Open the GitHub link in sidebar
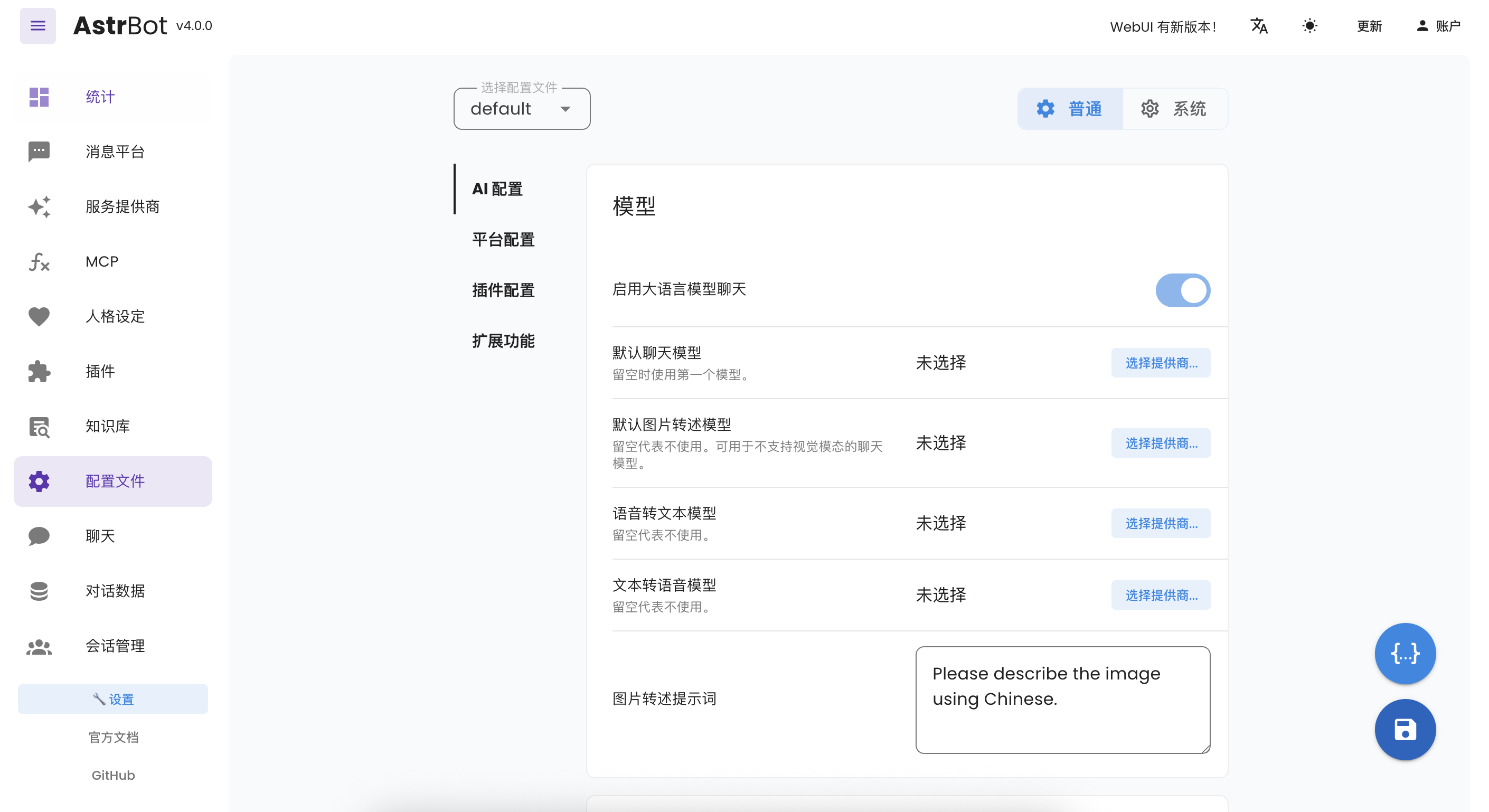Viewport: 1489px width, 812px height. pos(112,776)
